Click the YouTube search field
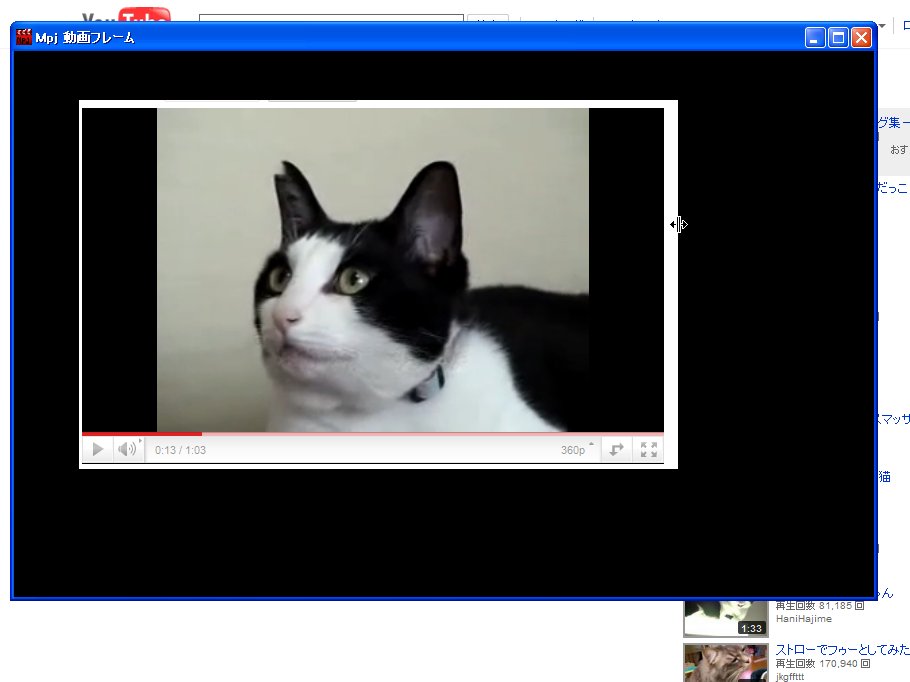The height and width of the screenshot is (682, 910). click(x=331, y=19)
